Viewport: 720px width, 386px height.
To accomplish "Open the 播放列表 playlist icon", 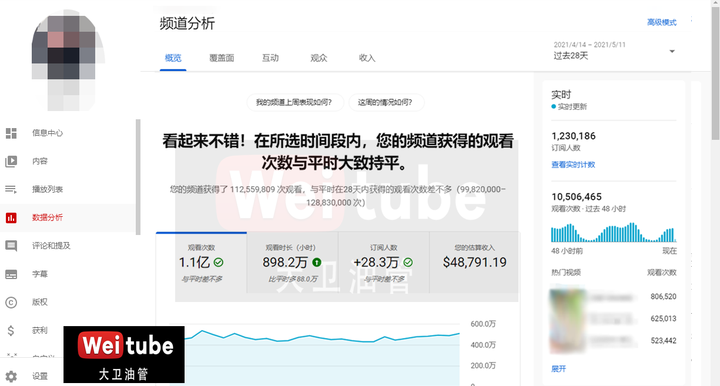I will (11, 189).
